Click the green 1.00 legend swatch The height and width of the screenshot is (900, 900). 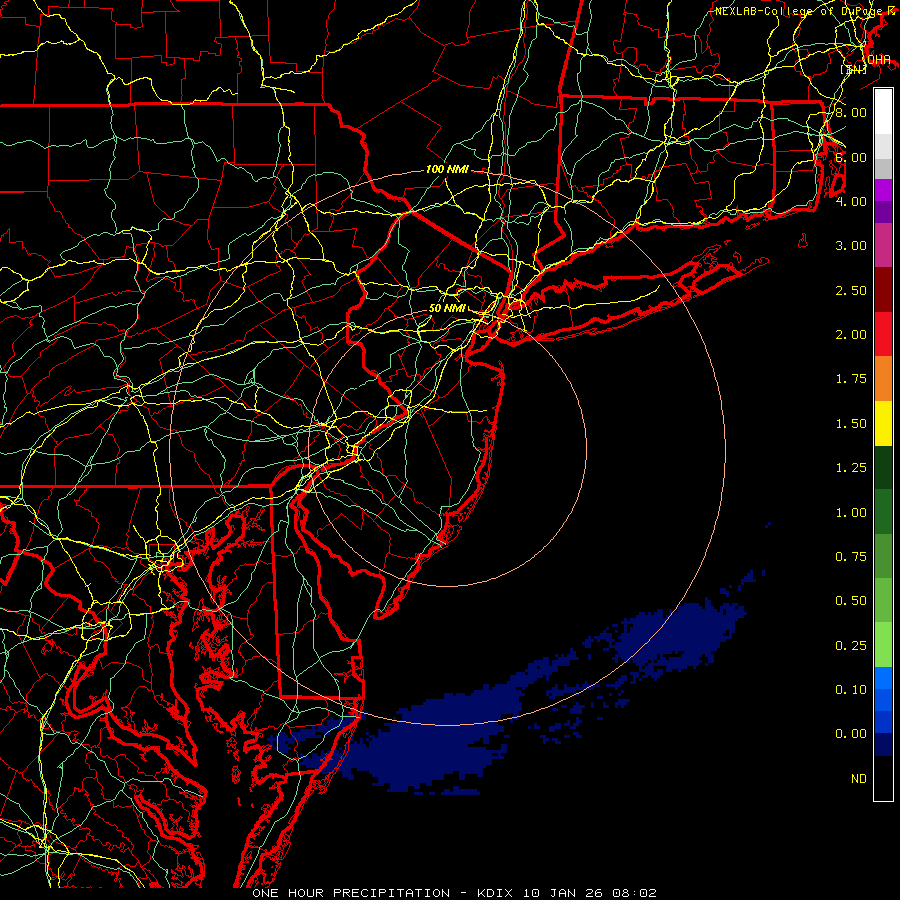(x=883, y=512)
